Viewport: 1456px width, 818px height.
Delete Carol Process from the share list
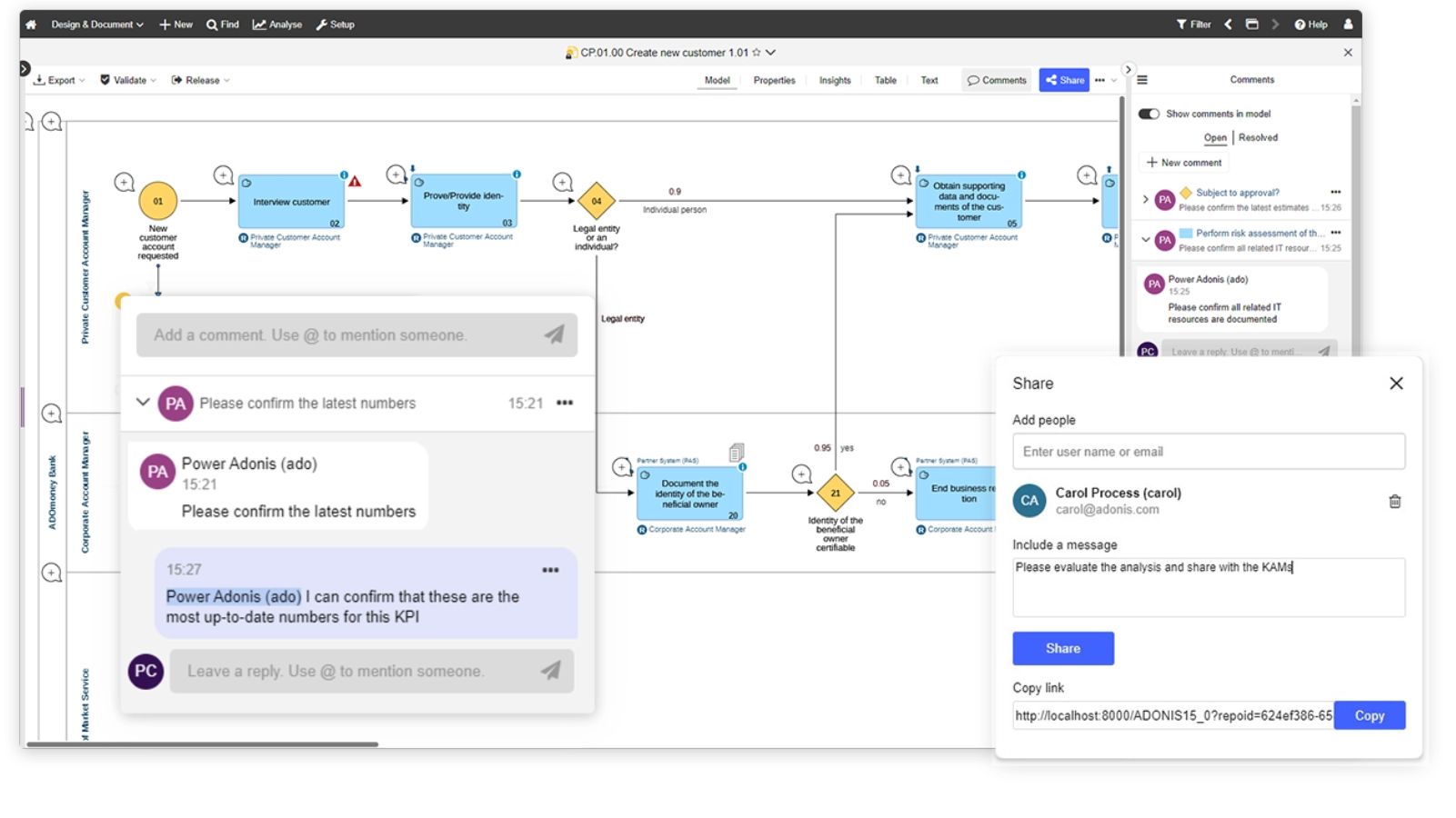[1396, 501]
